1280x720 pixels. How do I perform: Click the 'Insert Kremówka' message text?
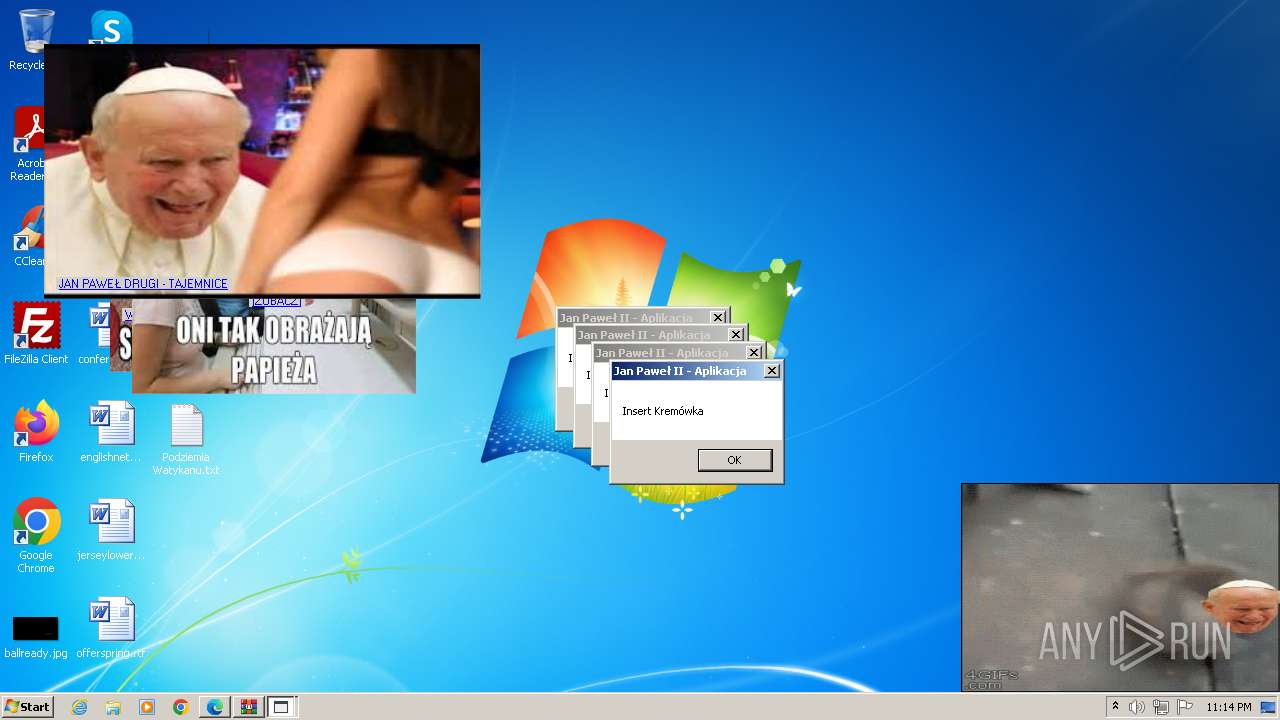tap(662, 411)
